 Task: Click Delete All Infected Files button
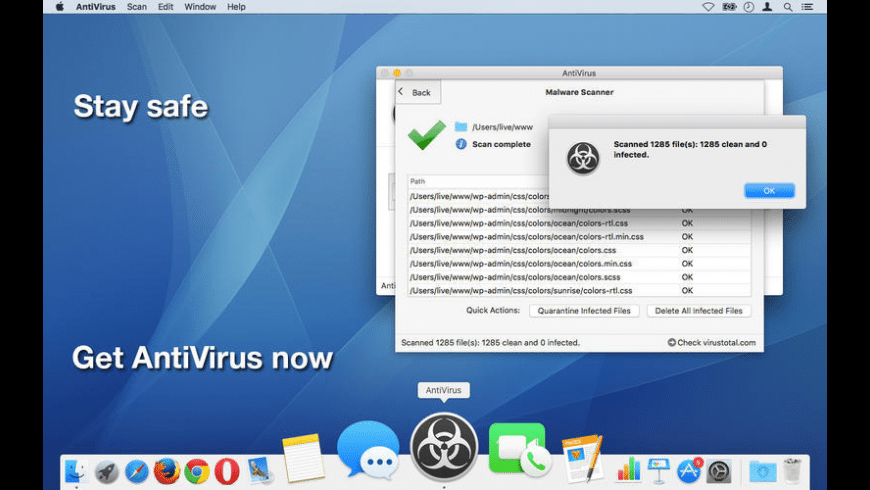coord(699,311)
